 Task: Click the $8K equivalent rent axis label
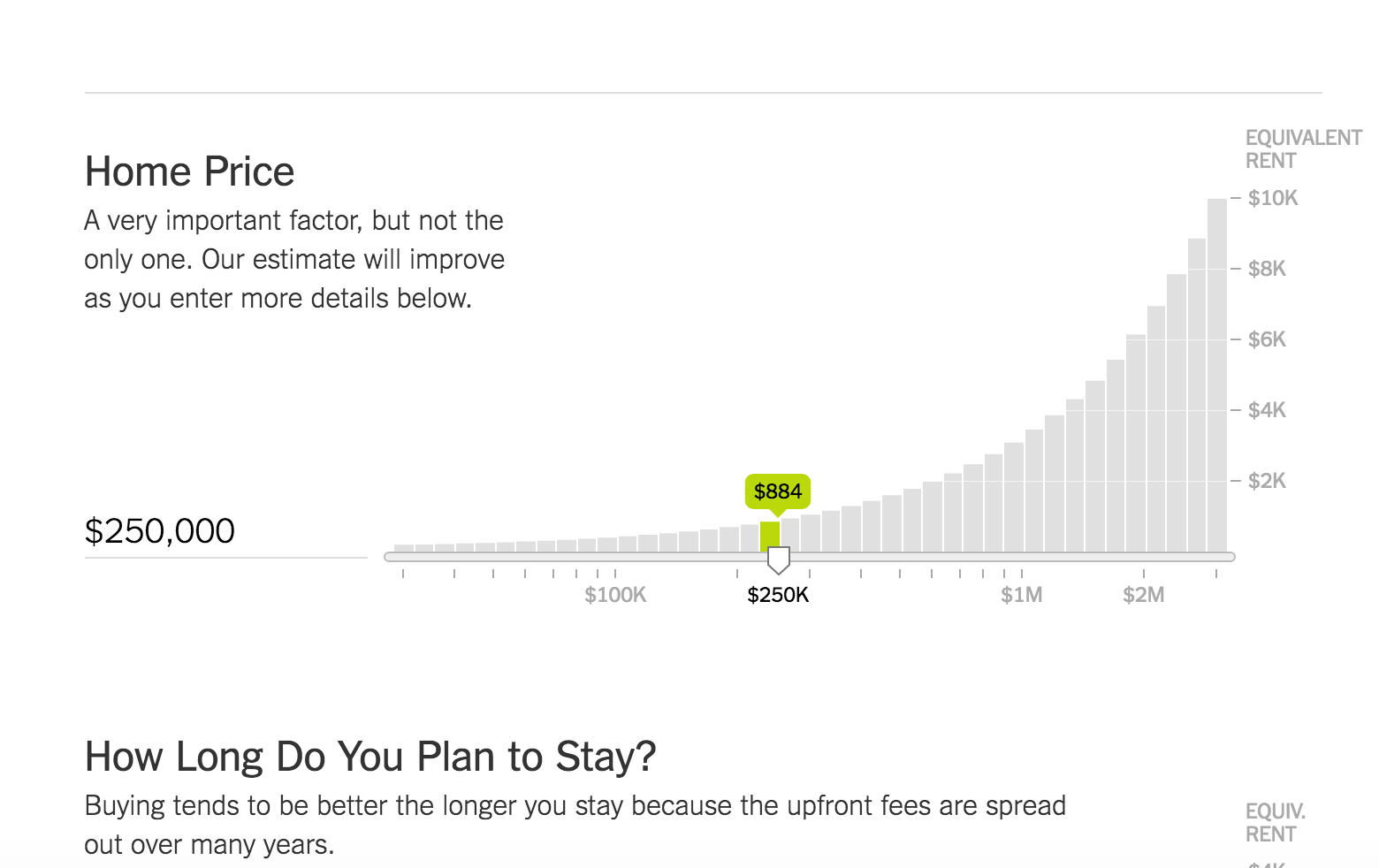[x=1267, y=269]
